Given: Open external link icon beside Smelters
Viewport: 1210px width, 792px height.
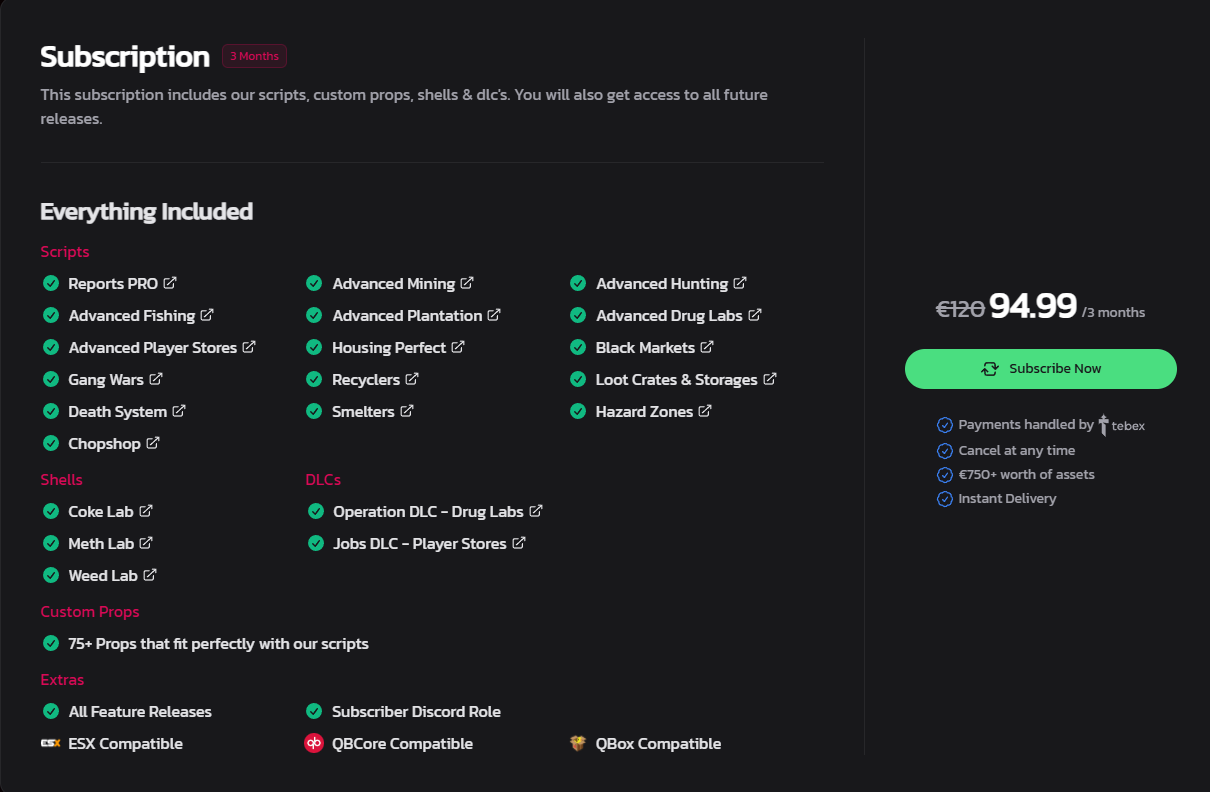Looking at the screenshot, I should (x=407, y=411).
